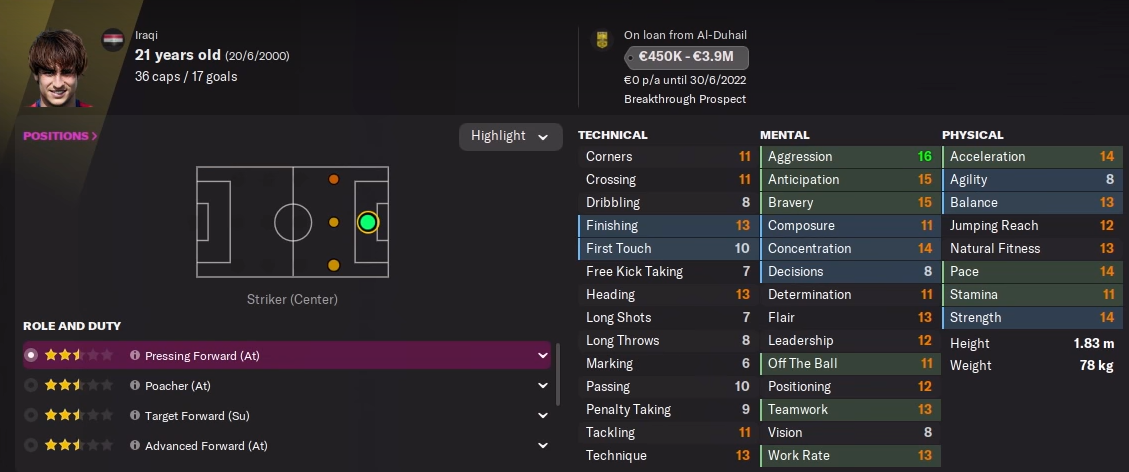The width and height of the screenshot is (1129, 472).
Task: Click the top orange position dot on pitch
Action: (333, 180)
